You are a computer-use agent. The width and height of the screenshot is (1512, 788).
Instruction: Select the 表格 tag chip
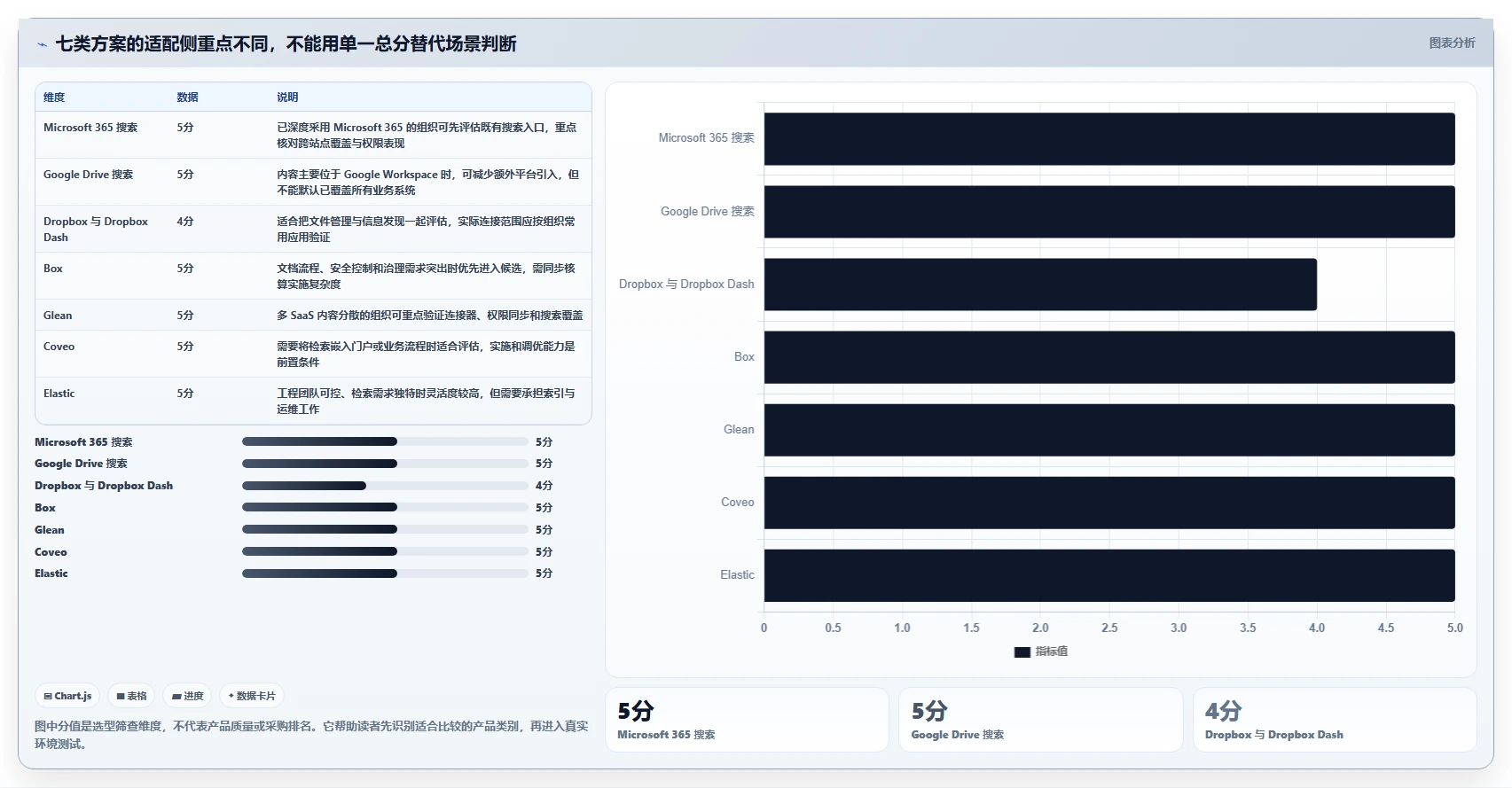click(x=131, y=696)
